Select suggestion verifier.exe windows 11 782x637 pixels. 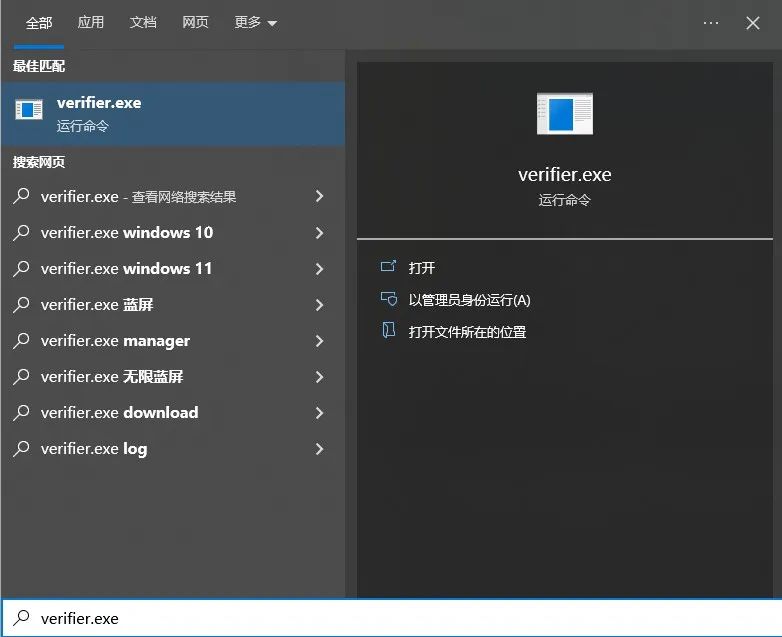pos(173,268)
